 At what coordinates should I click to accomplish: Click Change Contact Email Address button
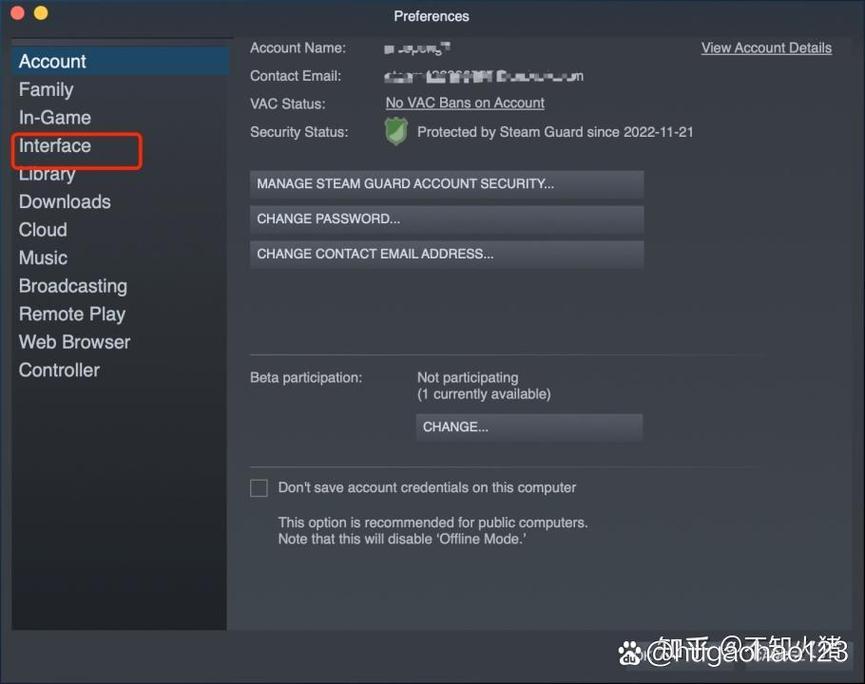click(446, 254)
